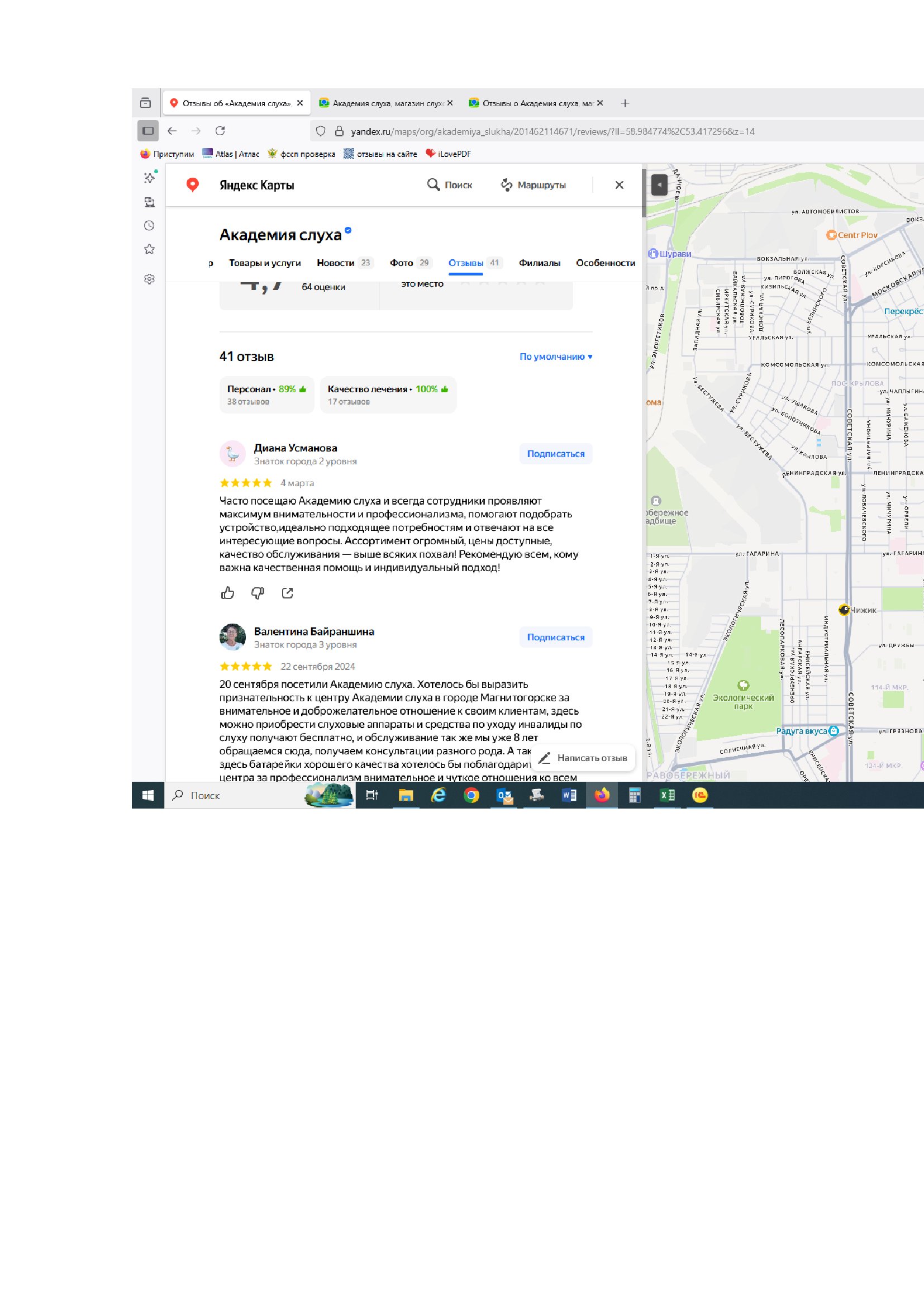Open a new browser tab
The height and width of the screenshot is (1307, 924).
coord(625,103)
